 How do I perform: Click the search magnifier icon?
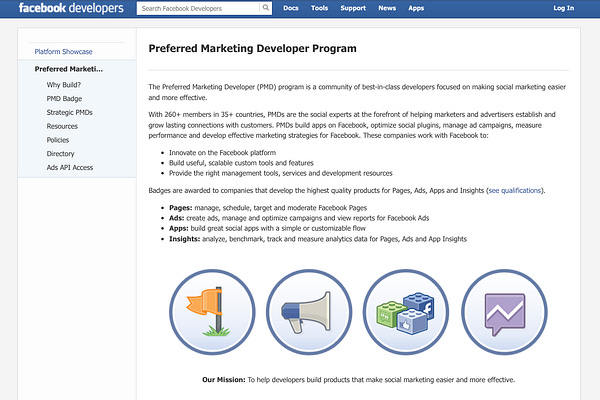265,8
